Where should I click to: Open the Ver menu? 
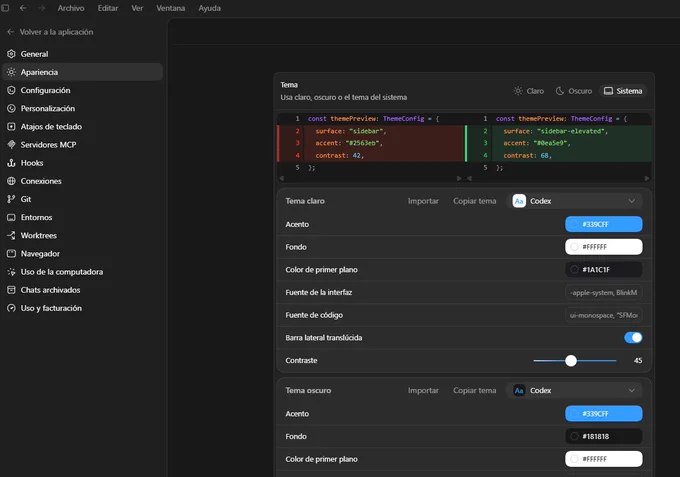137,8
